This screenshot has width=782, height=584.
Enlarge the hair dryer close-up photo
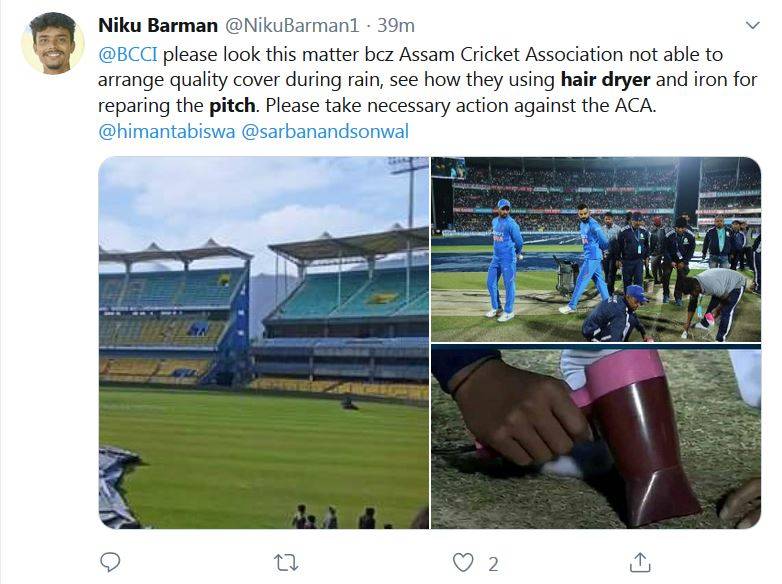coord(595,438)
